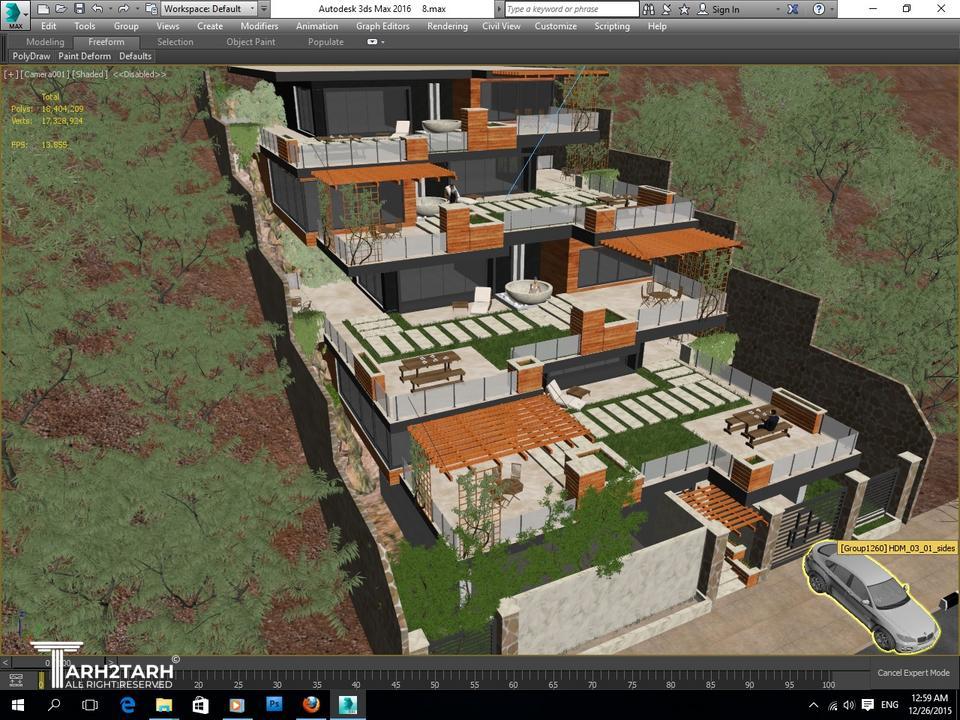Click the binoculars search icon
Screen dimensions: 960x720
tap(650, 9)
